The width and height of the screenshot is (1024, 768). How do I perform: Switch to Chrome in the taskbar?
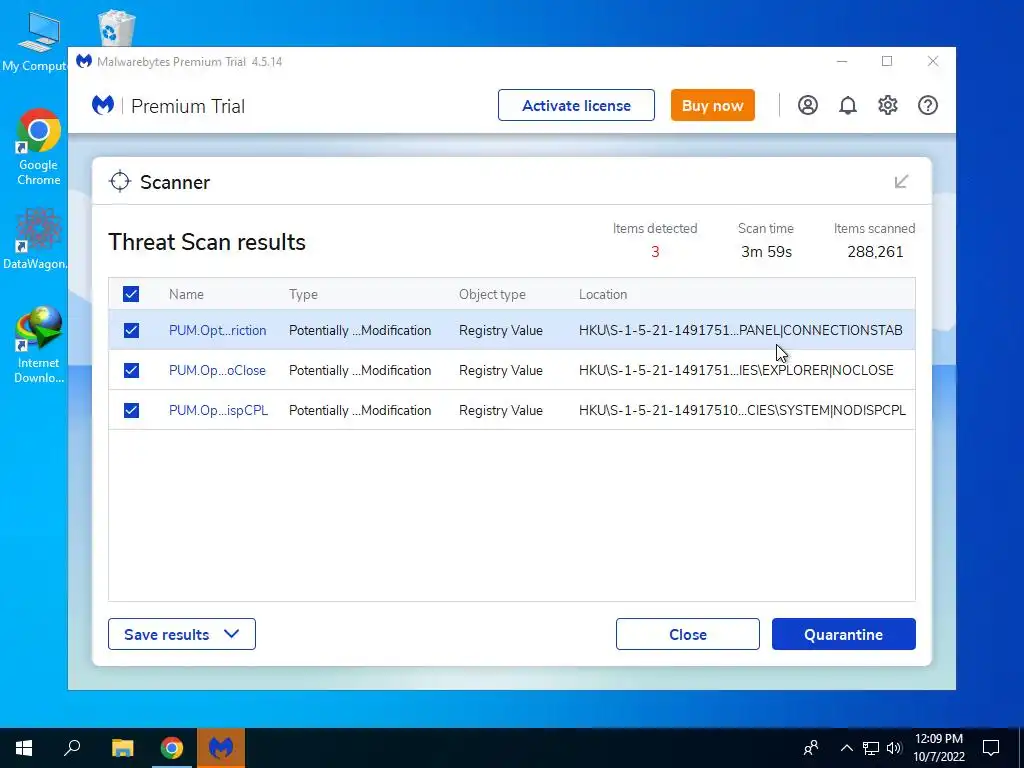pyautogui.click(x=172, y=748)
